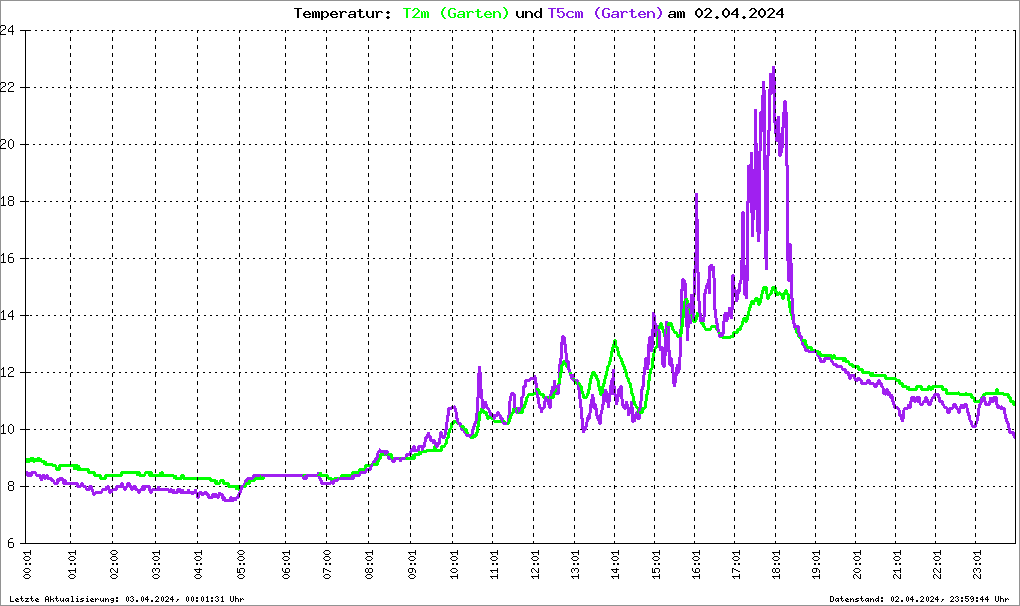Image resolution: width=1020 pixels, height=606 pixels.
Task: Click the 14 value on the y-axis
Action: [8, 316]
